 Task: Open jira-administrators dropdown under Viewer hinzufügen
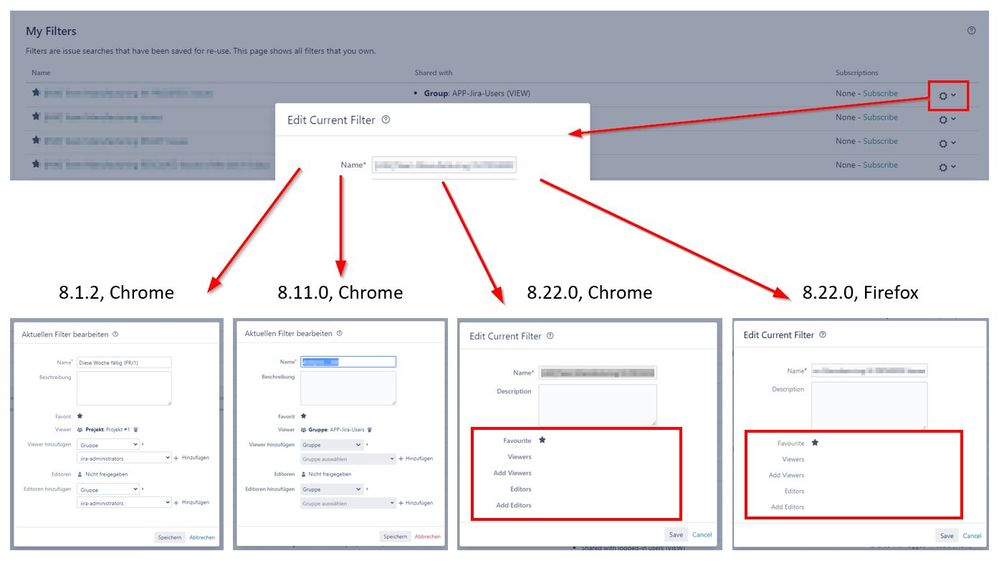click(124, 458)
